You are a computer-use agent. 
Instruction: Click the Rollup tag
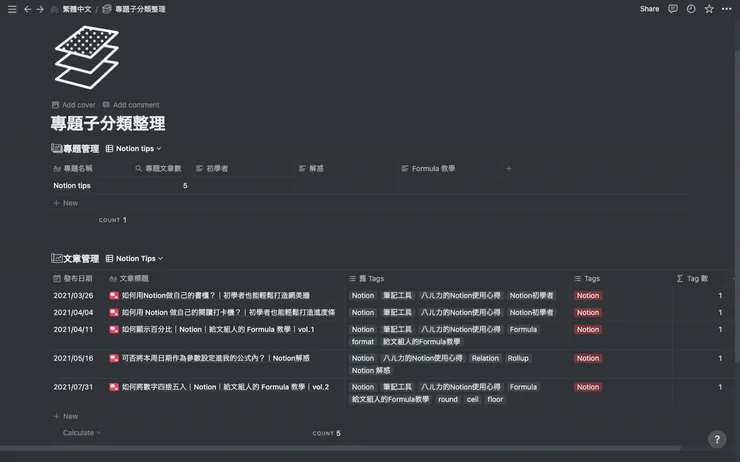pyautogui.click(x=518, y=358)
